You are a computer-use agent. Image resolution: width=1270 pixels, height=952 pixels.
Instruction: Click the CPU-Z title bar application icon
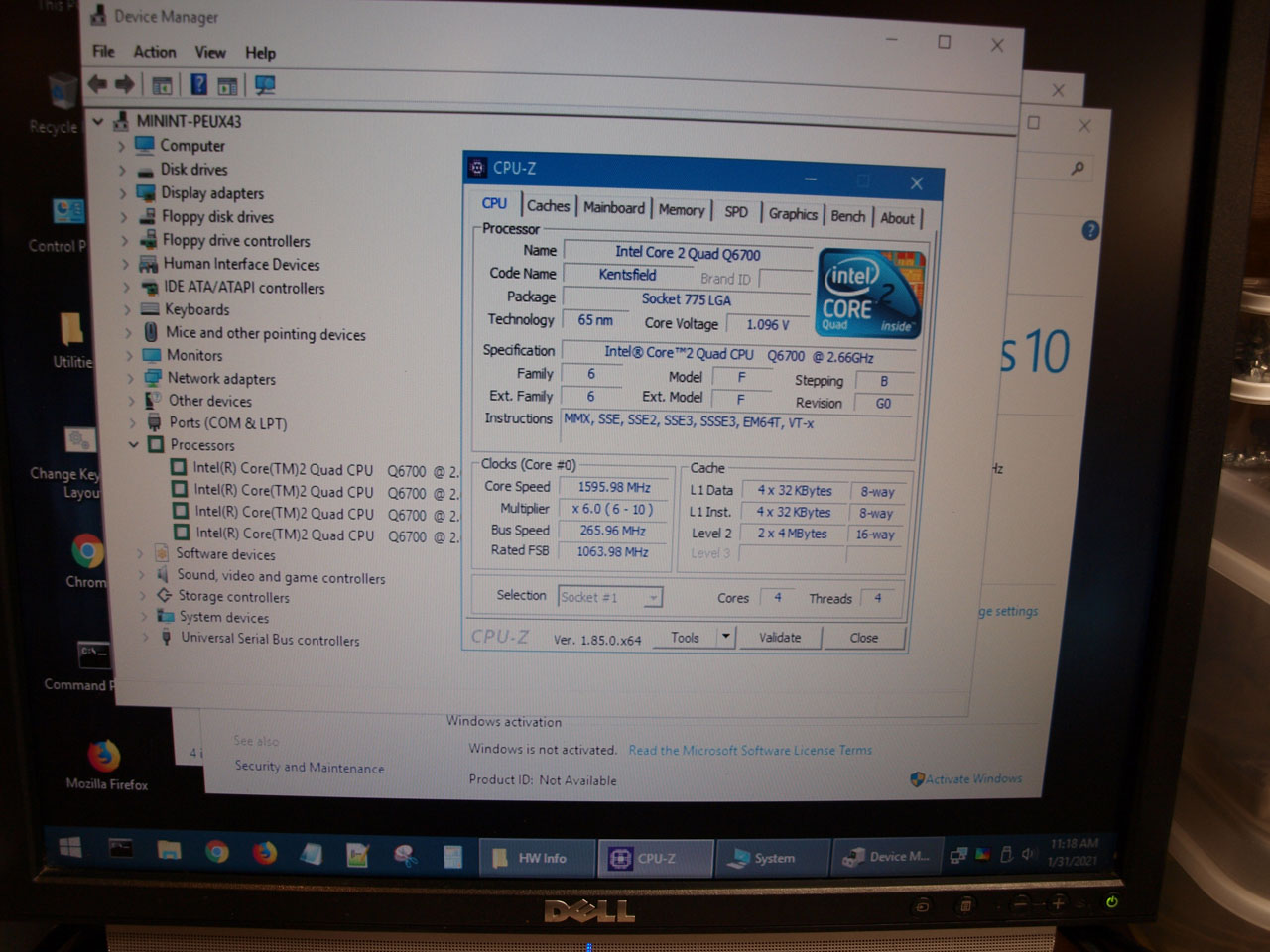pos(477,167)
